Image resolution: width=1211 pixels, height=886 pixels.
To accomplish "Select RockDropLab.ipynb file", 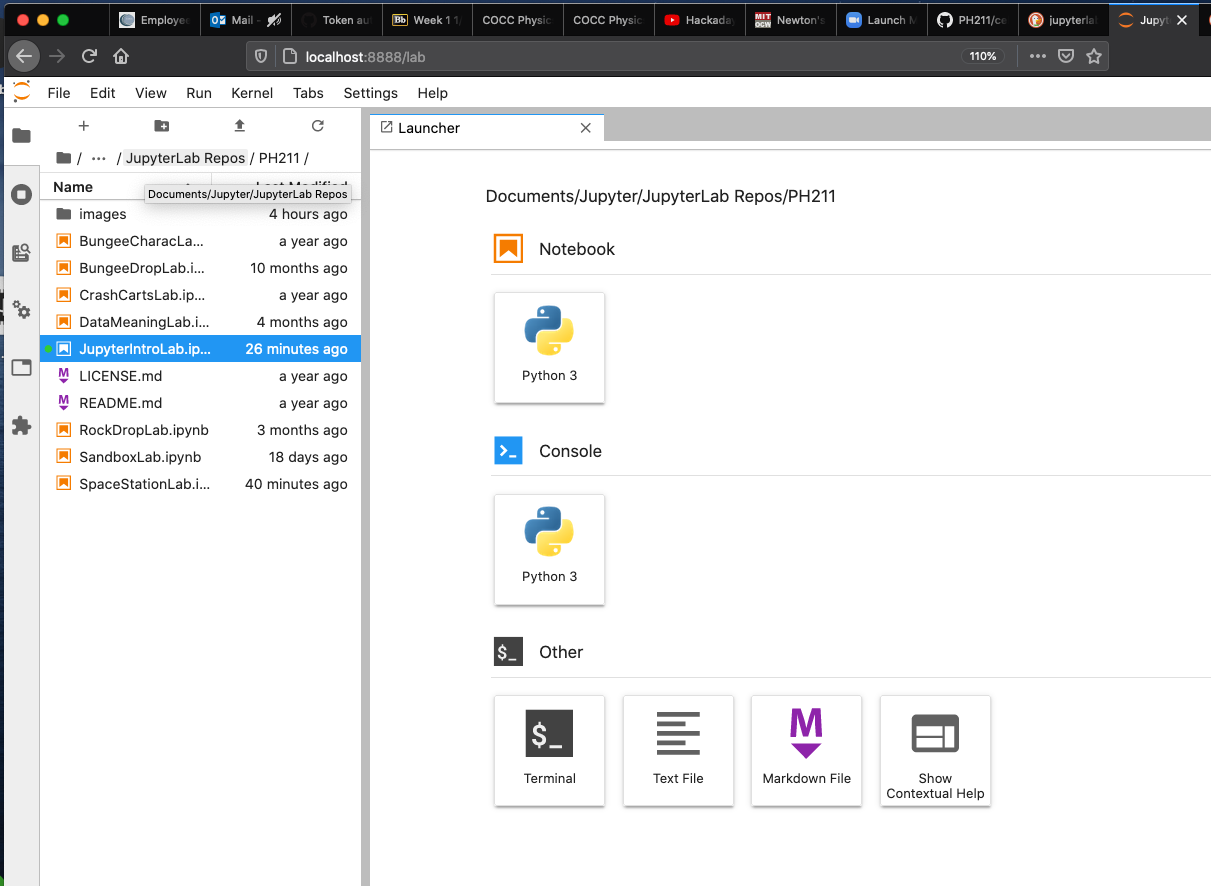I will coord(144,430).
